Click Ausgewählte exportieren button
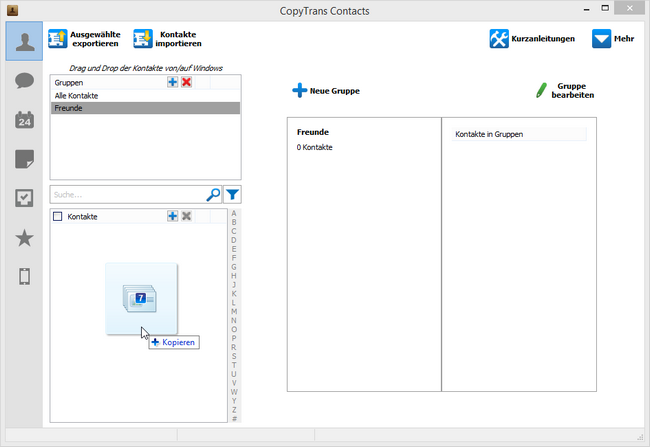650x447 pixels. 85,39
